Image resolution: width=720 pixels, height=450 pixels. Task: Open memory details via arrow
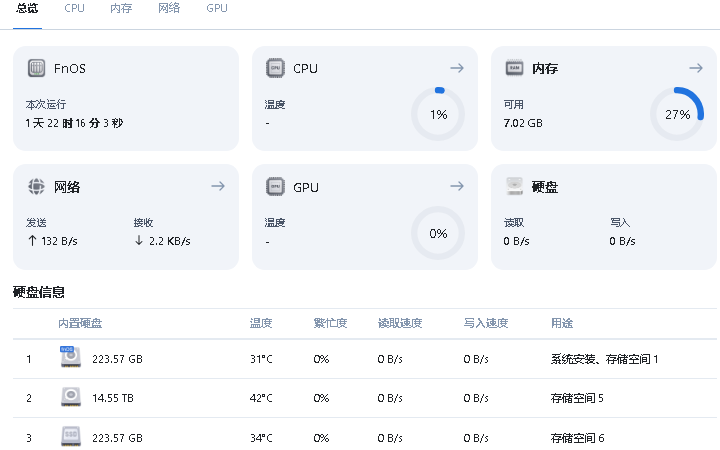(x=696, y=68)
